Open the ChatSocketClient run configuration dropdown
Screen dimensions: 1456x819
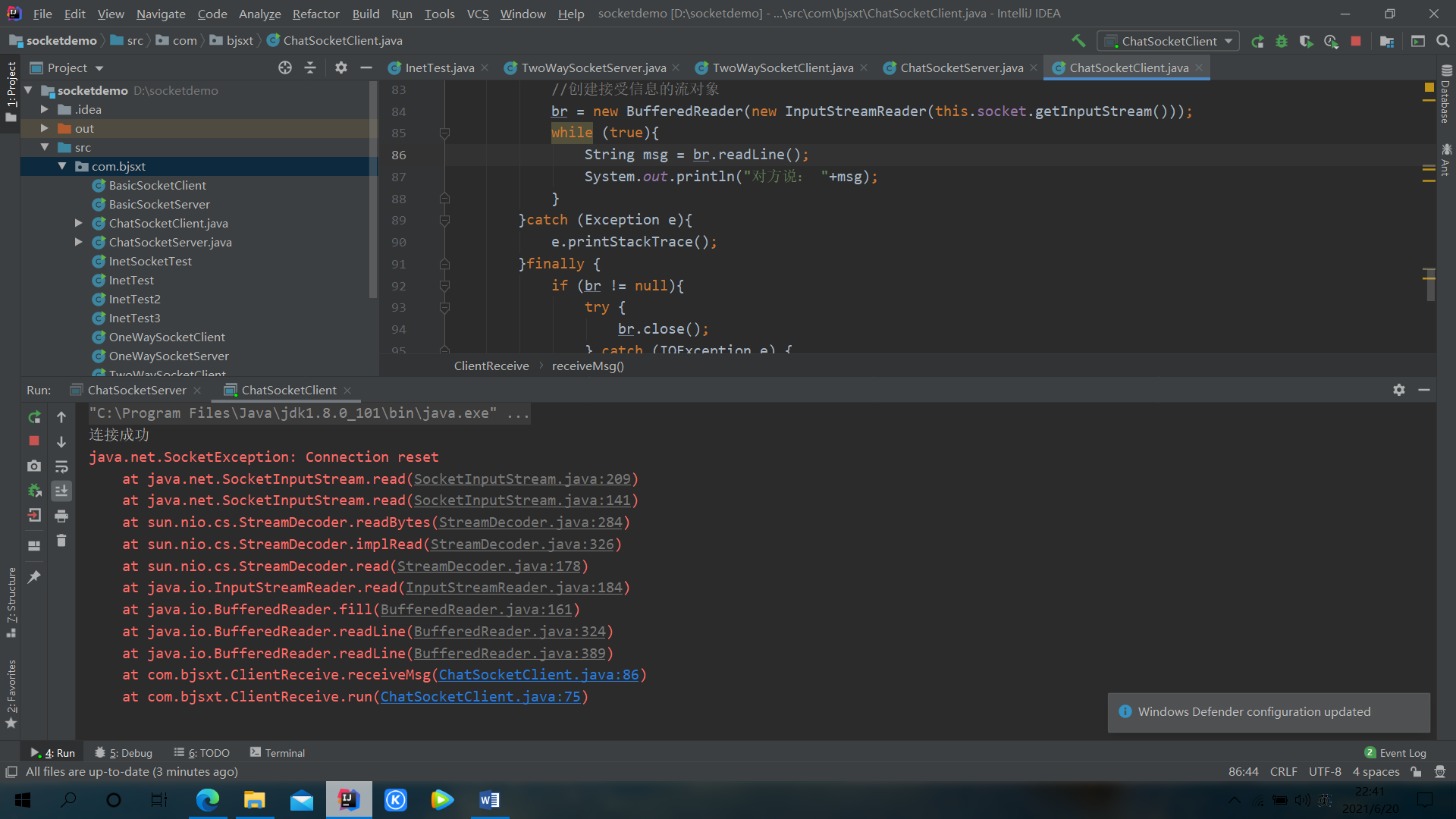[x=1169, y=41]
